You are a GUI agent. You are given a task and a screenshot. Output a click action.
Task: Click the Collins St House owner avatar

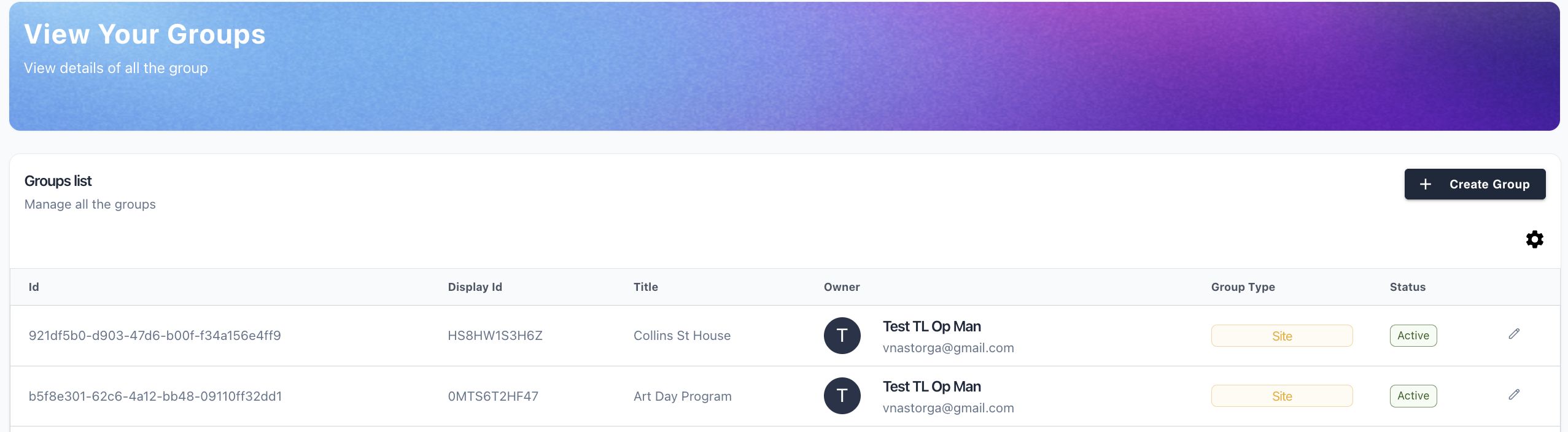coord(842,336)
